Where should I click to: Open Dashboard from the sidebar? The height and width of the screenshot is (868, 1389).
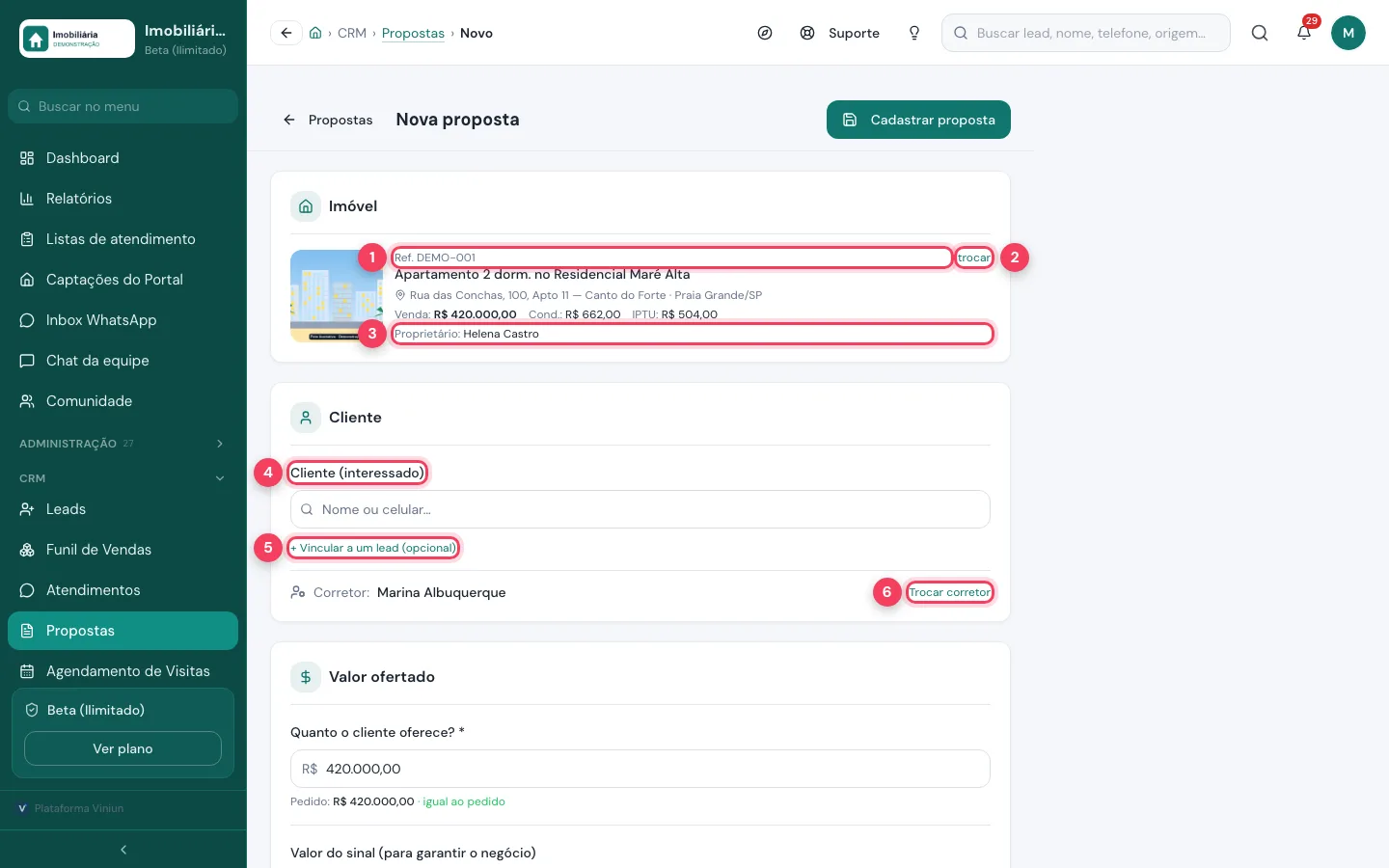(123, 158)
